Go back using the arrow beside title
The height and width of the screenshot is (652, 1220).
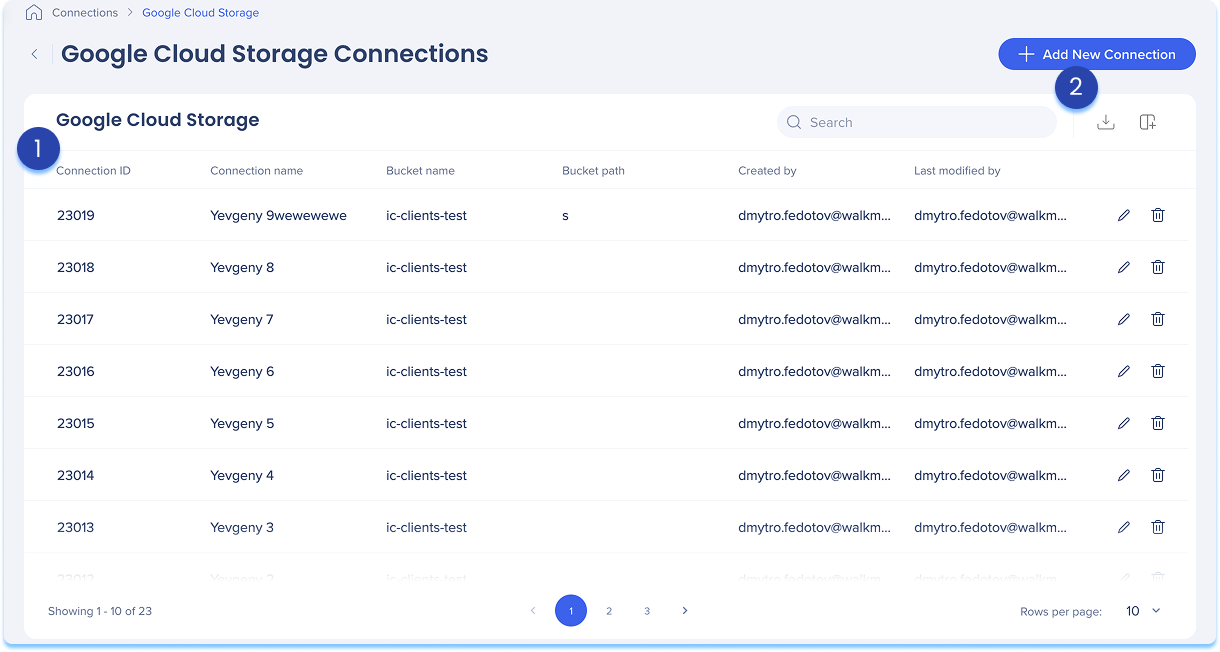point(35,54)
